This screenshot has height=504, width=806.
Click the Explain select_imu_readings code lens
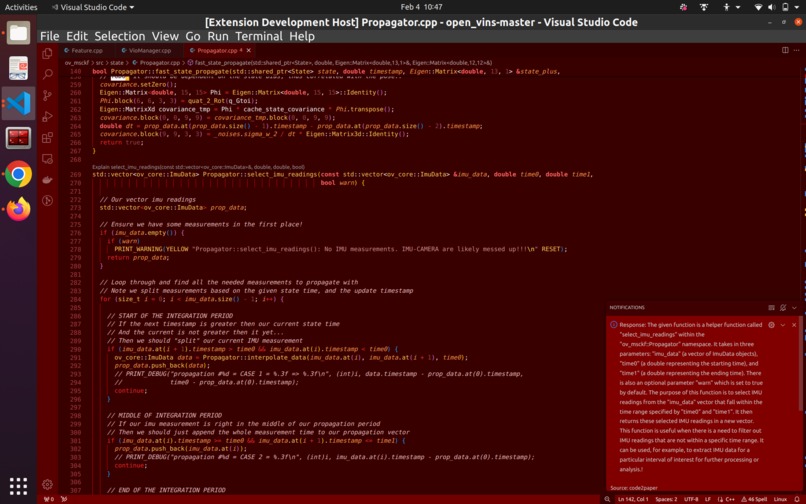[198, 167]
